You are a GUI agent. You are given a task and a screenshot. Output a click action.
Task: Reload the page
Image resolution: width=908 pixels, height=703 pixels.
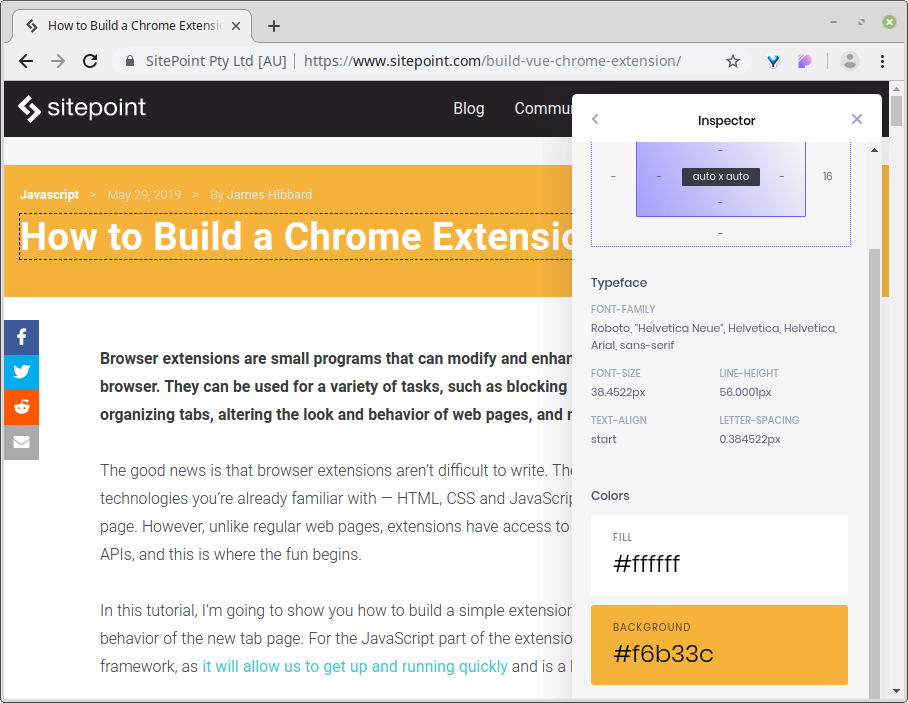pos(90,61)
